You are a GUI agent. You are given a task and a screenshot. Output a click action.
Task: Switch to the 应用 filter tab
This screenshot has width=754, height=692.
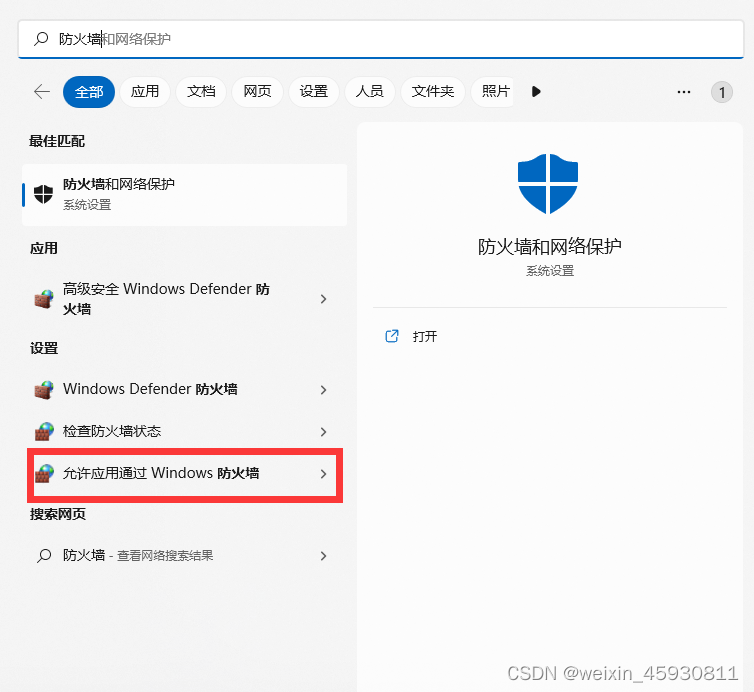coord(145,91)
